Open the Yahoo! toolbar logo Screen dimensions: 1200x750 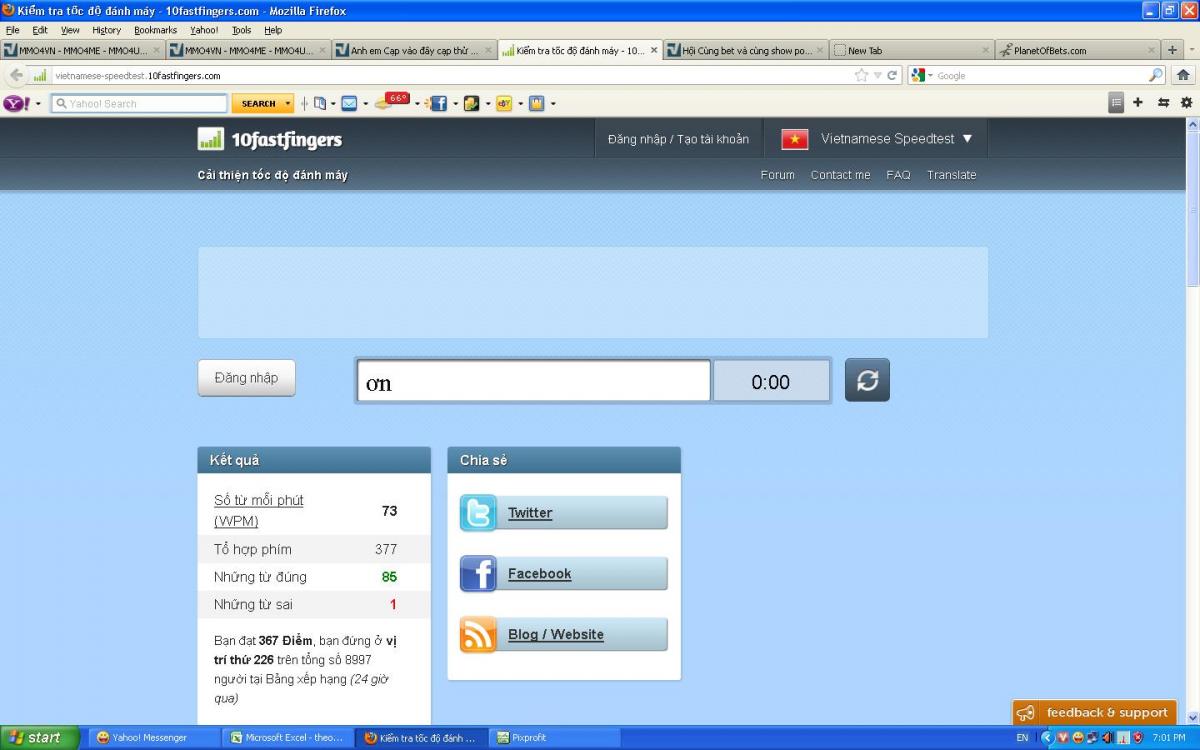point(17,103)
